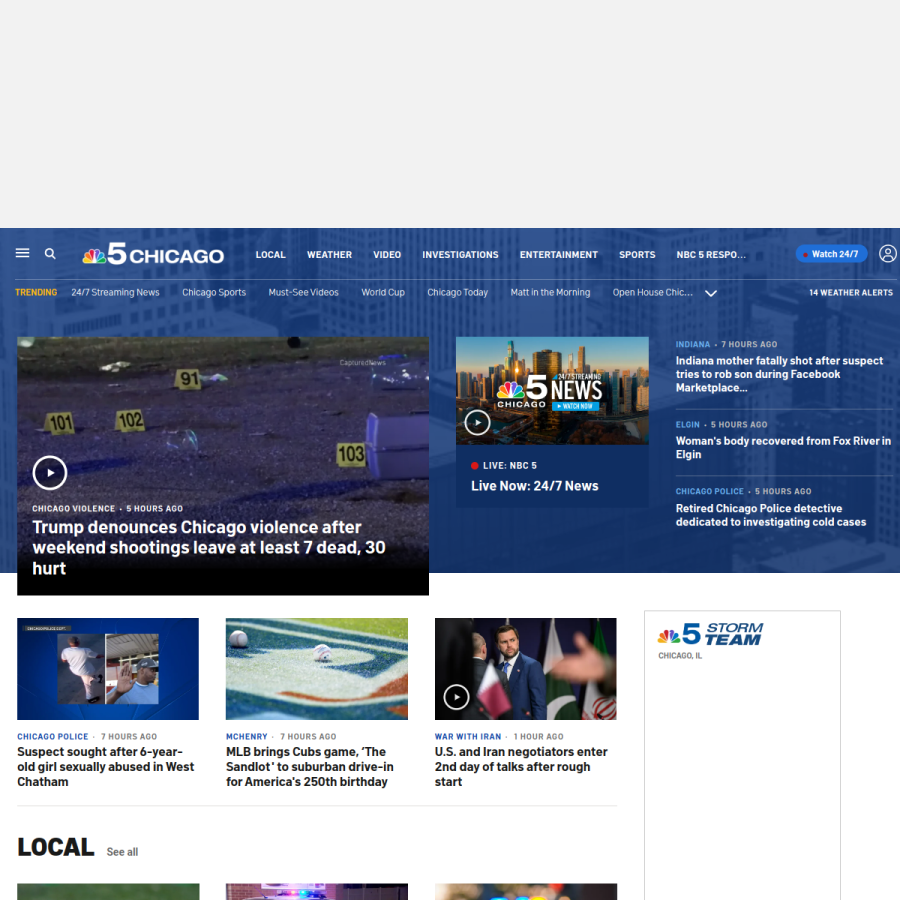900x900 pixels.
Task: Click the Indiana category tag
Action: coord(693,344)
